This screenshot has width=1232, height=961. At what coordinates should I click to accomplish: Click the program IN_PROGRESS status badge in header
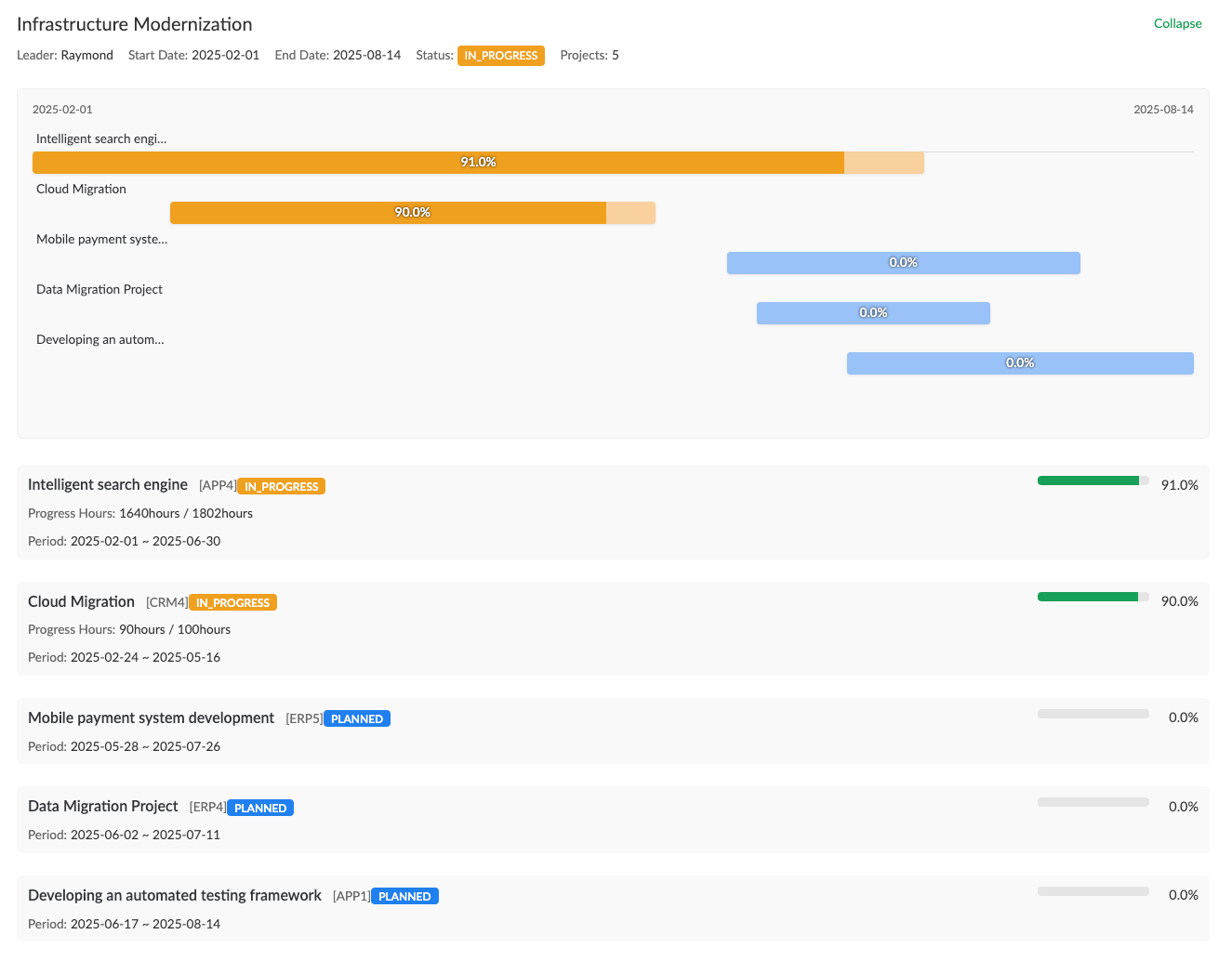[500, 56]
